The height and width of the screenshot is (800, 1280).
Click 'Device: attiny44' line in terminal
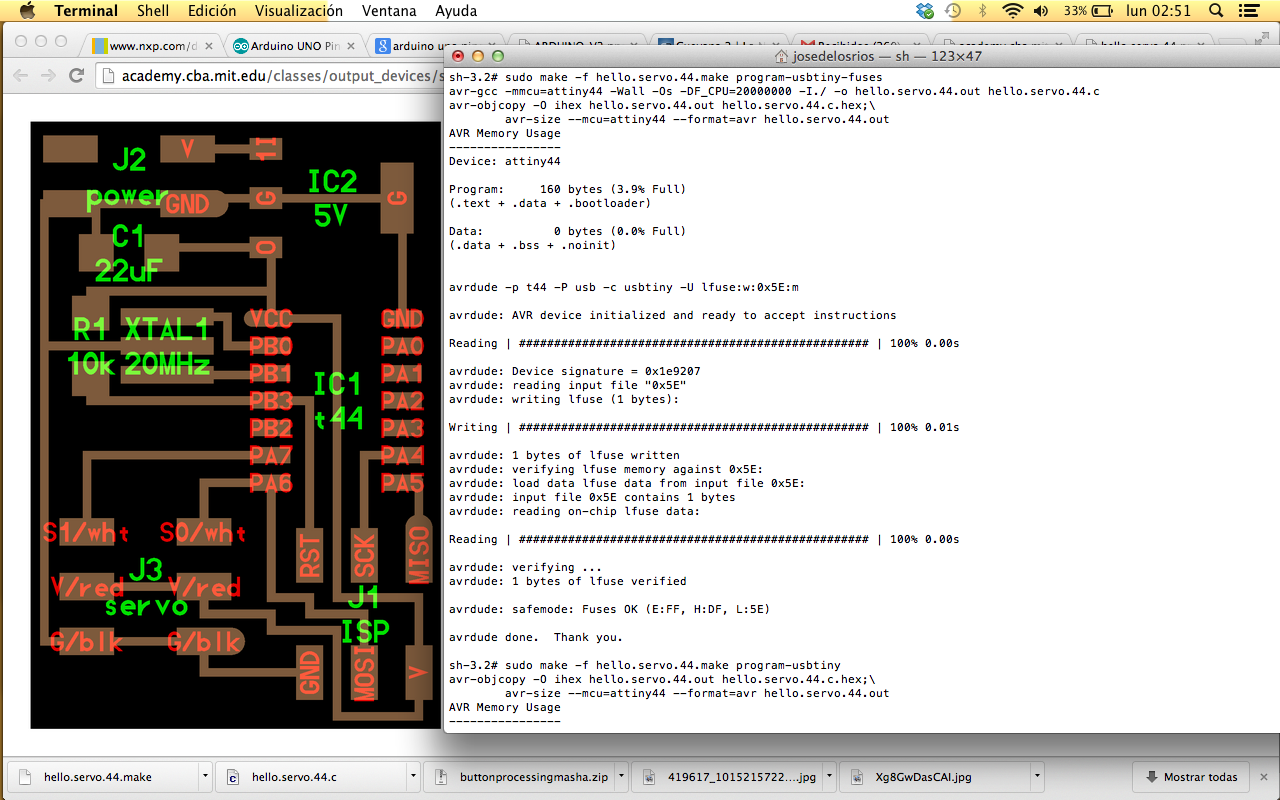click(505, 161)
